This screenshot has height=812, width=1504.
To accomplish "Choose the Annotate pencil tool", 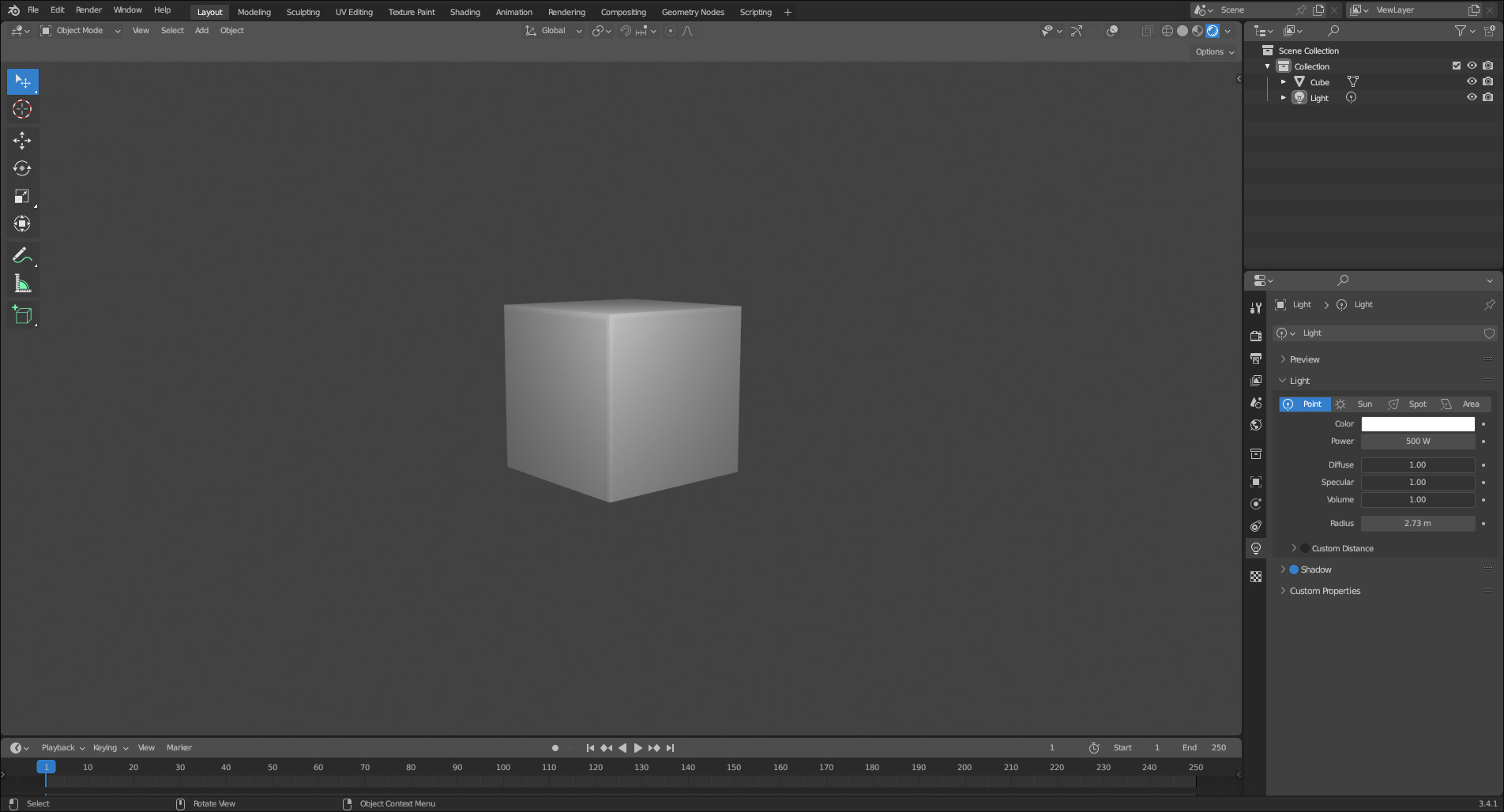I will click(22, 255).
